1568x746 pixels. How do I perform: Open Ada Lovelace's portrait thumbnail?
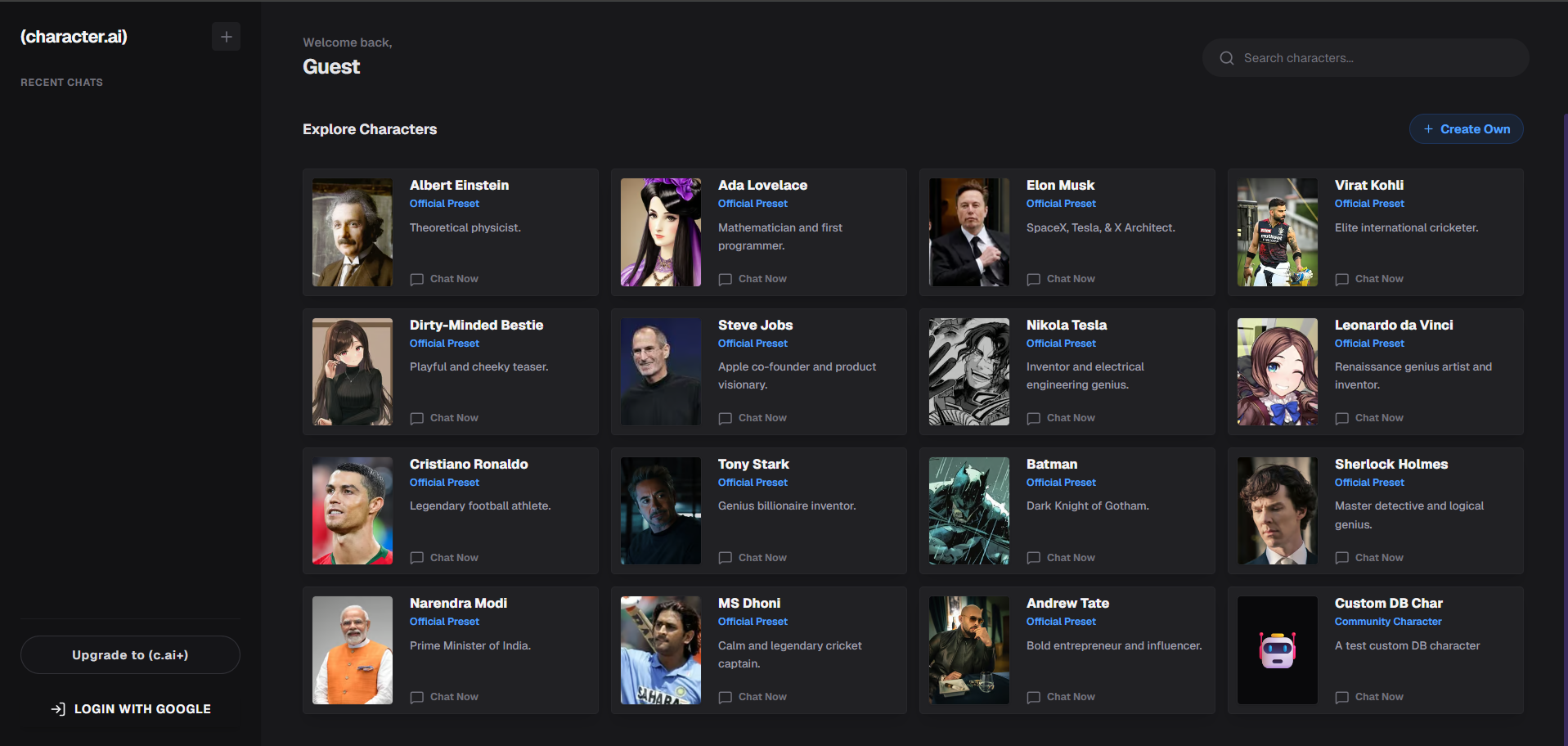[x=661, y=232]
